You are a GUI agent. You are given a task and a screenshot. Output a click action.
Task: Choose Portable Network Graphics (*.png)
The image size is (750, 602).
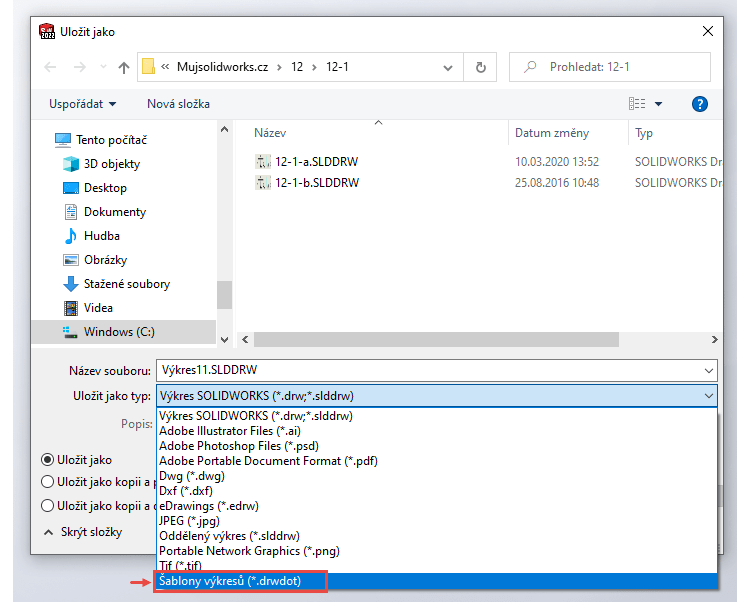pos(437,551)
